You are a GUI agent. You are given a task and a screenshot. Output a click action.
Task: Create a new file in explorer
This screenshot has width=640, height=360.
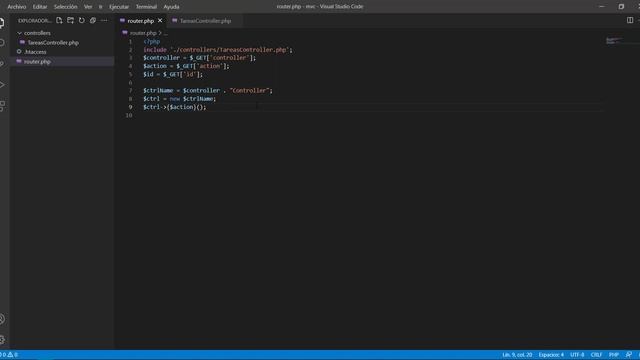coord(59,20)
